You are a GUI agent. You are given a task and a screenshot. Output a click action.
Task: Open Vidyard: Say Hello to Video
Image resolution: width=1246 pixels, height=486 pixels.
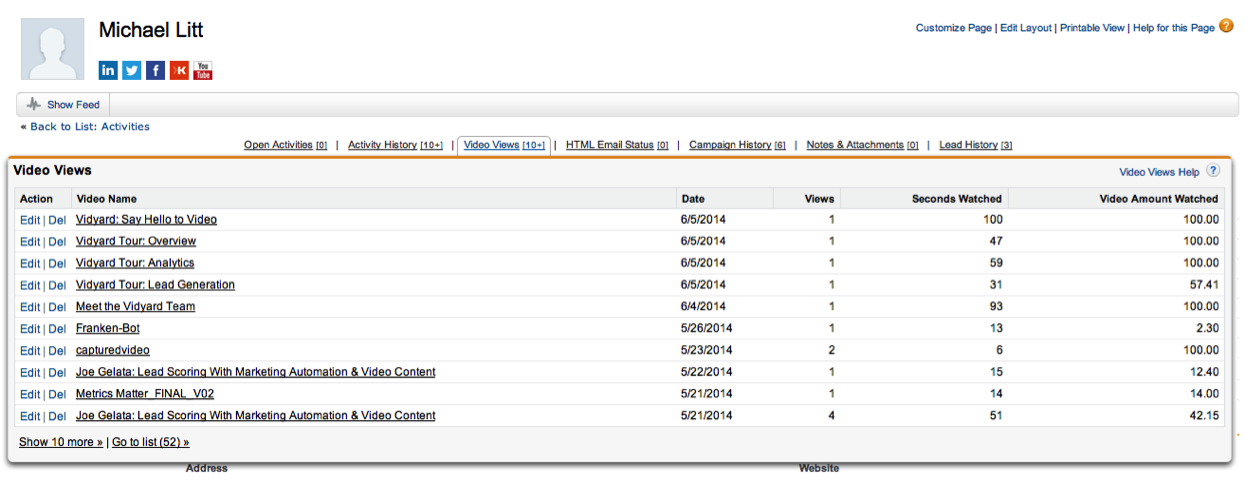click(146, 220)
